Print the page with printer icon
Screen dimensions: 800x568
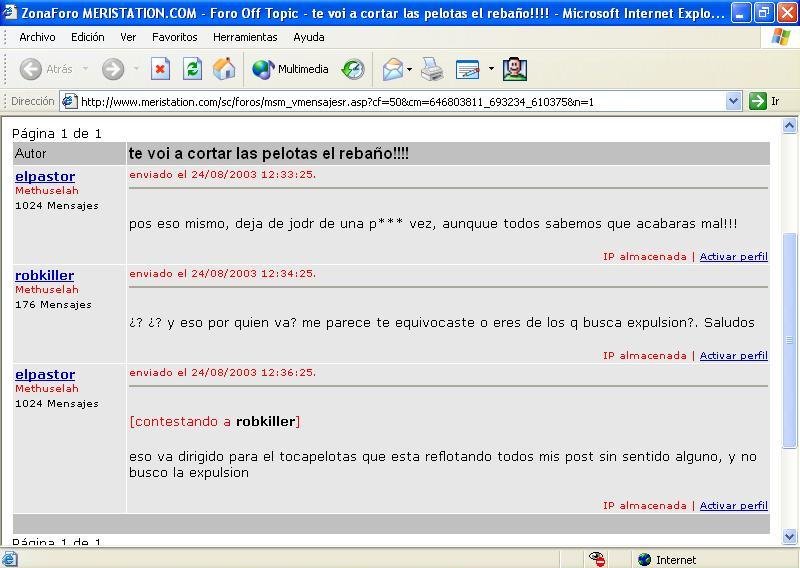(x=432, y=69)
